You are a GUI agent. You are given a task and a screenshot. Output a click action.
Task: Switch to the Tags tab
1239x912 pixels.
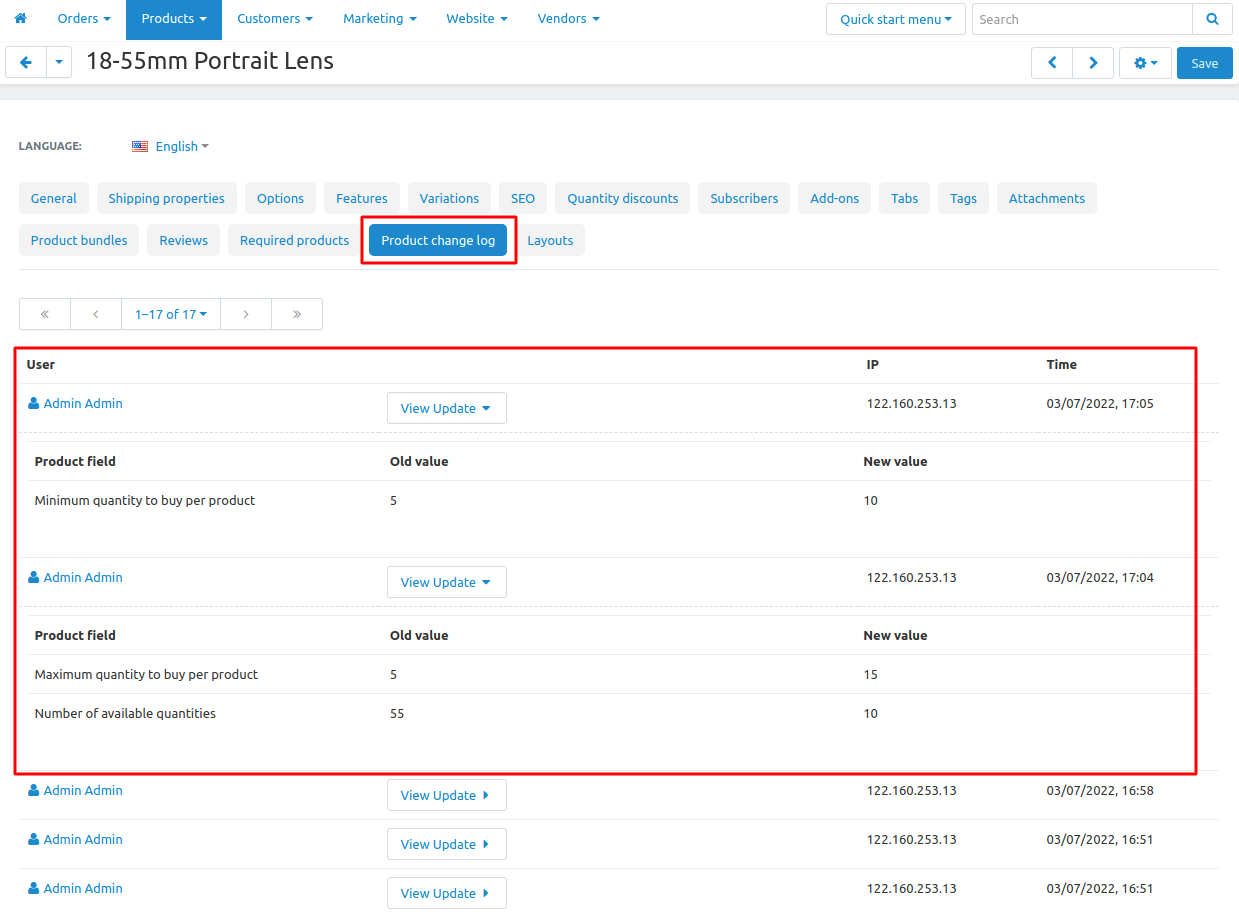pyautogui.click(x=964, y=198)
